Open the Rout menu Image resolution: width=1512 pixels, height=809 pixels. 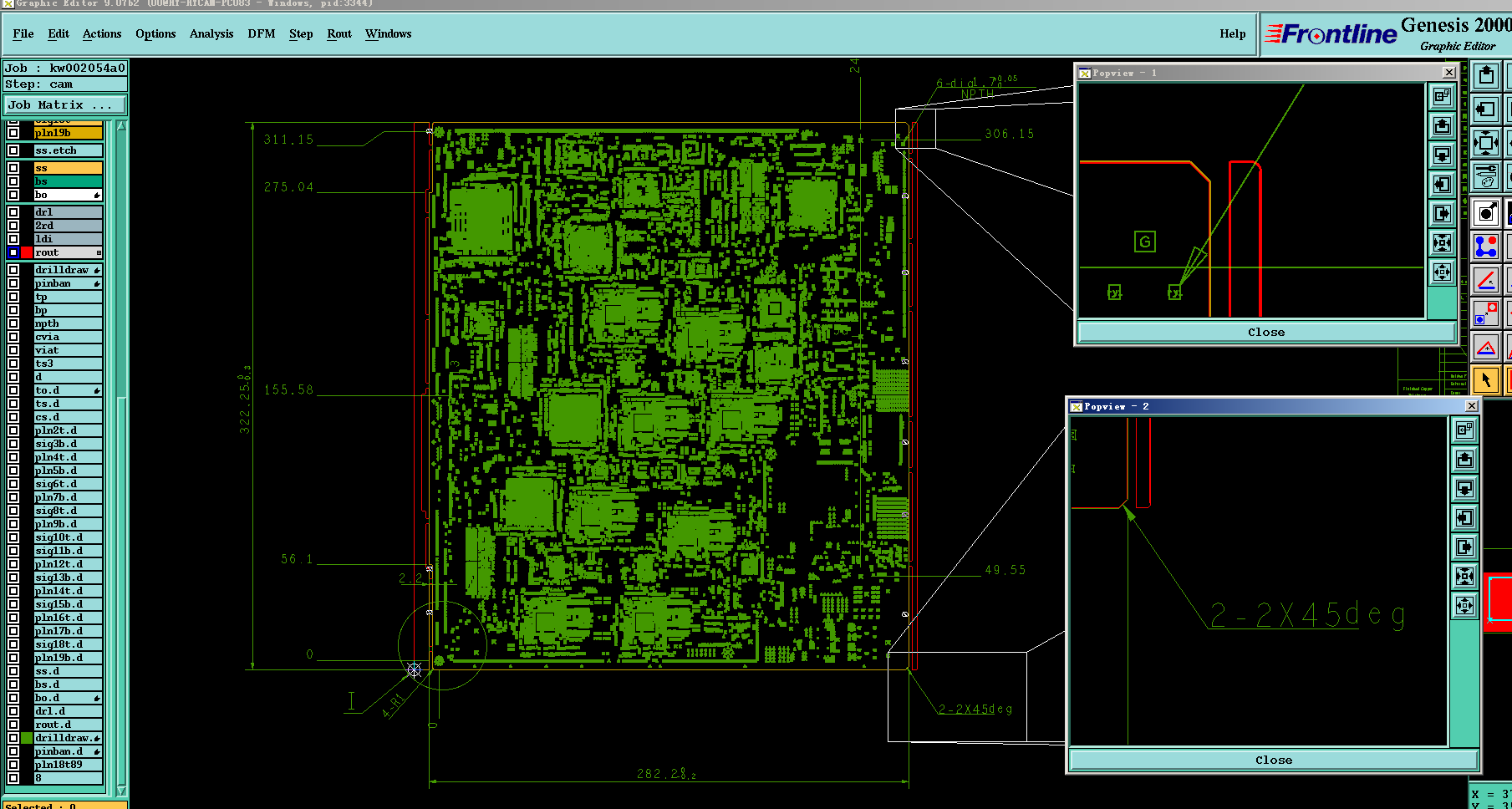[339, 33]
